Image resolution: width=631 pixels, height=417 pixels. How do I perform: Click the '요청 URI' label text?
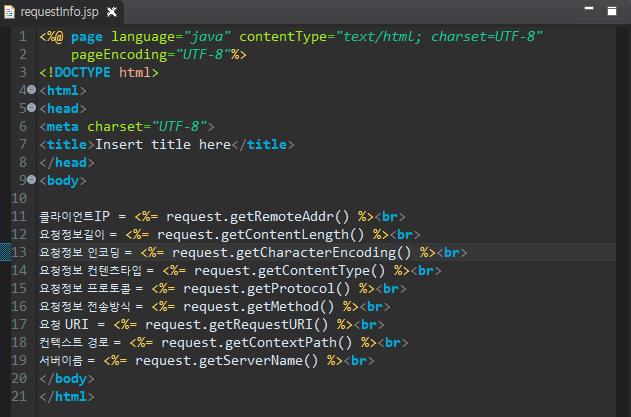(64, 324)
